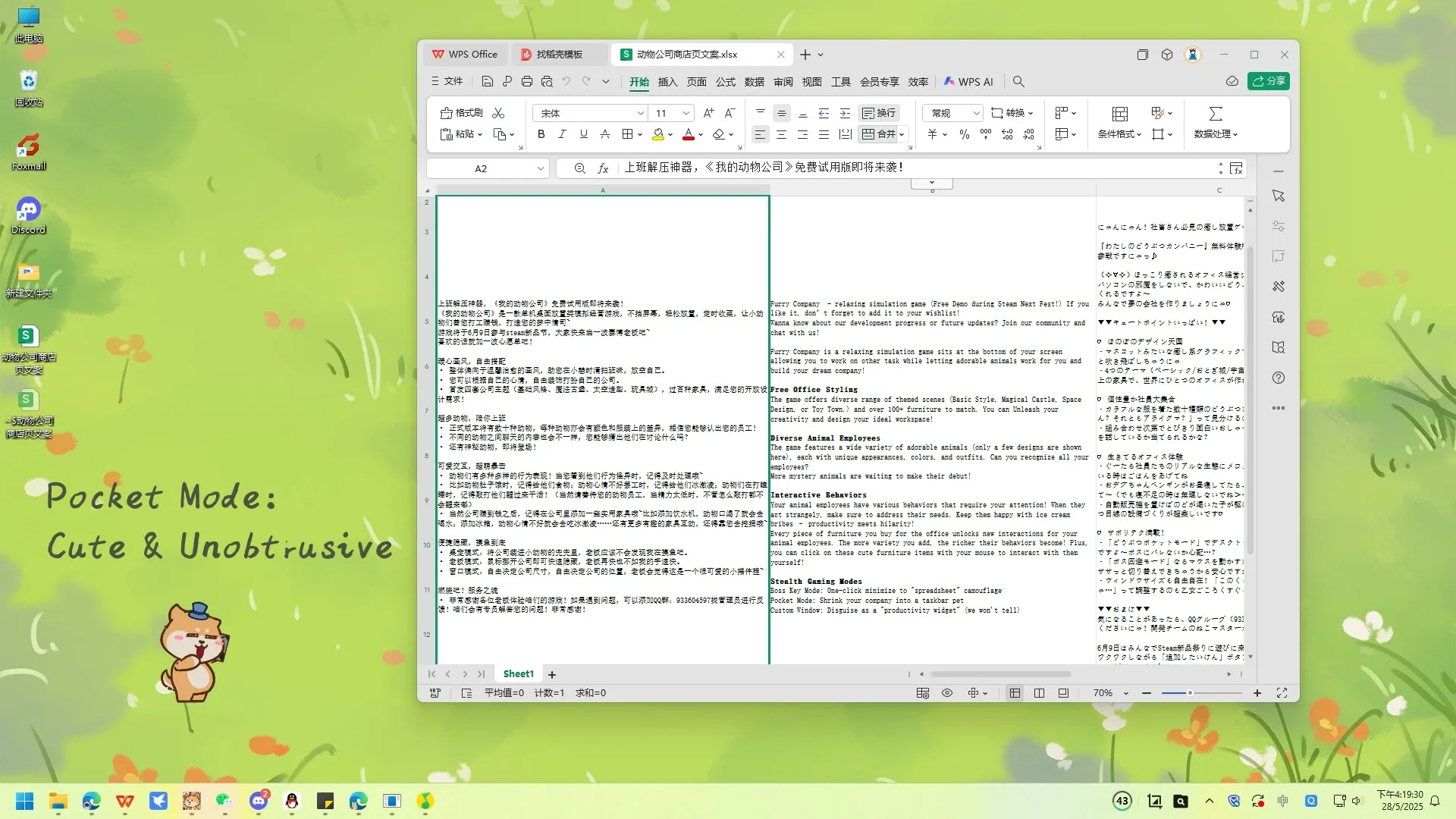Image resolution: width=1456 pixels, height=819 pixels.
Task: Click the format painter 格式刷 button
Action: click(462, 113)
